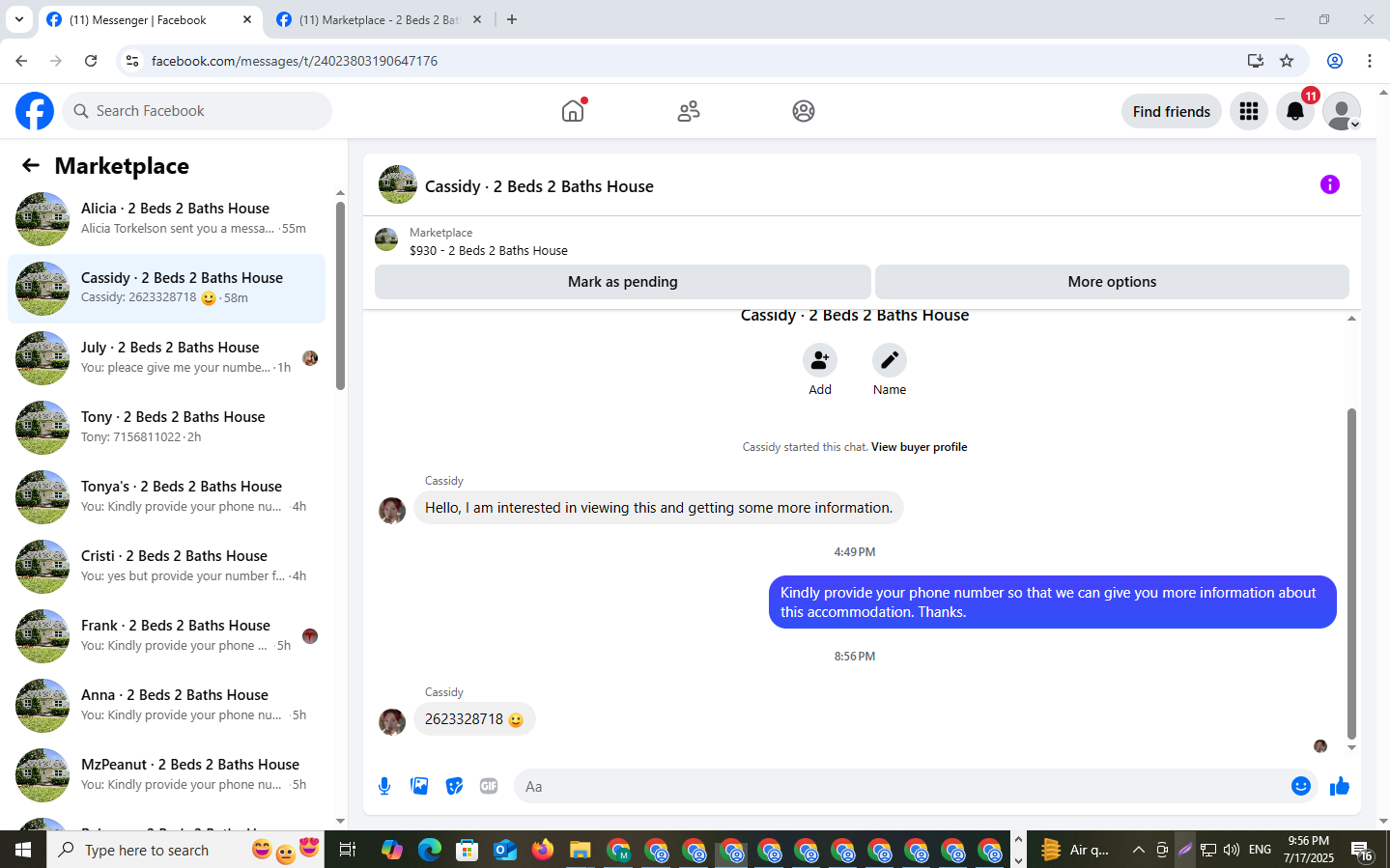The image size is (1390, 868).
Task: Click the conversation list scrollbar
Action: tap(340, 295)
